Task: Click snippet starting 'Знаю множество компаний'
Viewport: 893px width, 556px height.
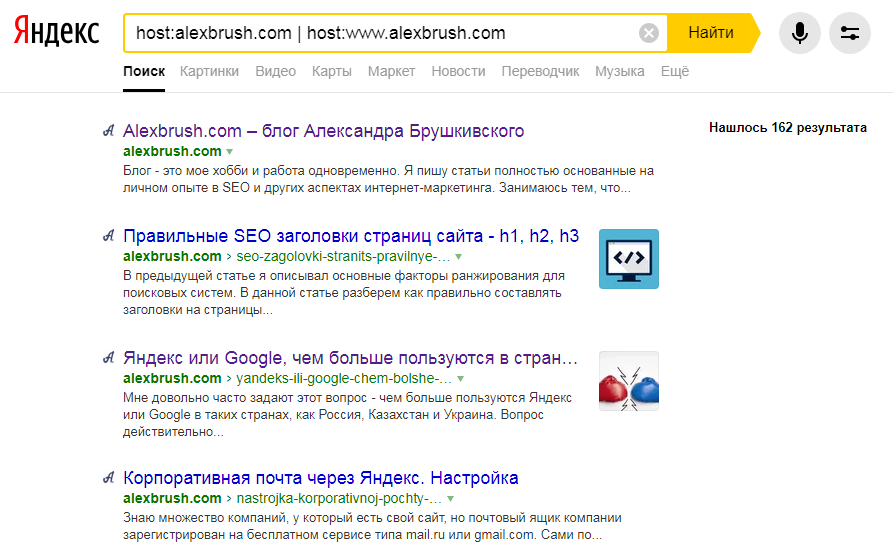Action: (372, 526)
